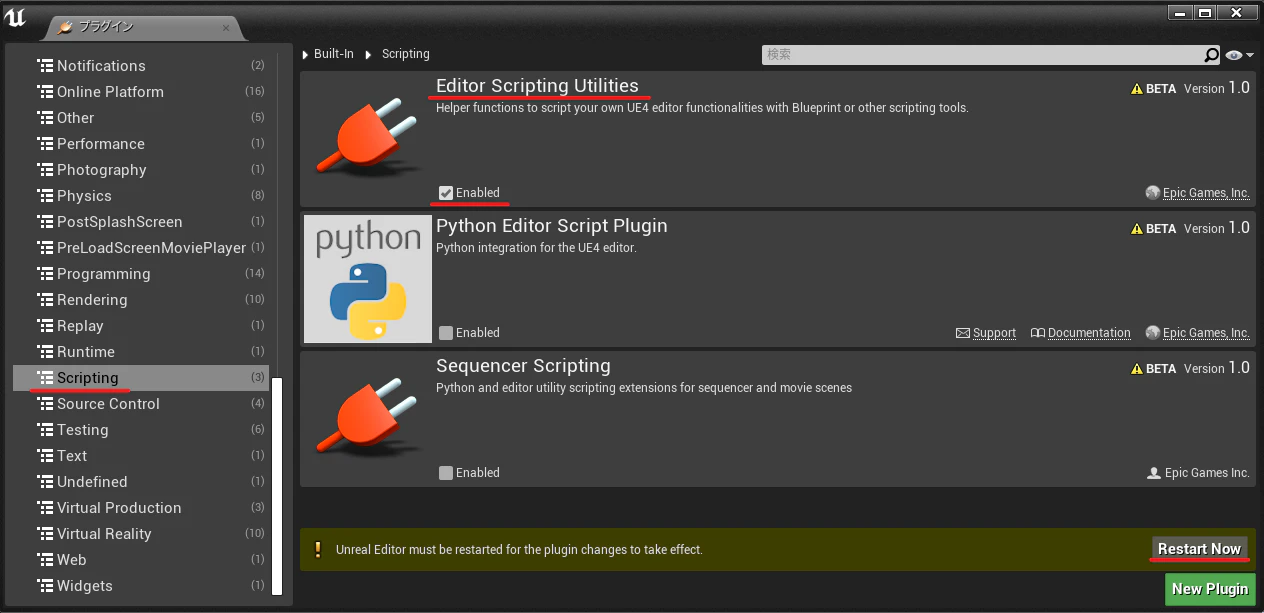Select the Source Control category
The height and width of the screenshot is (613, 1264).
(x=141, y=404)
